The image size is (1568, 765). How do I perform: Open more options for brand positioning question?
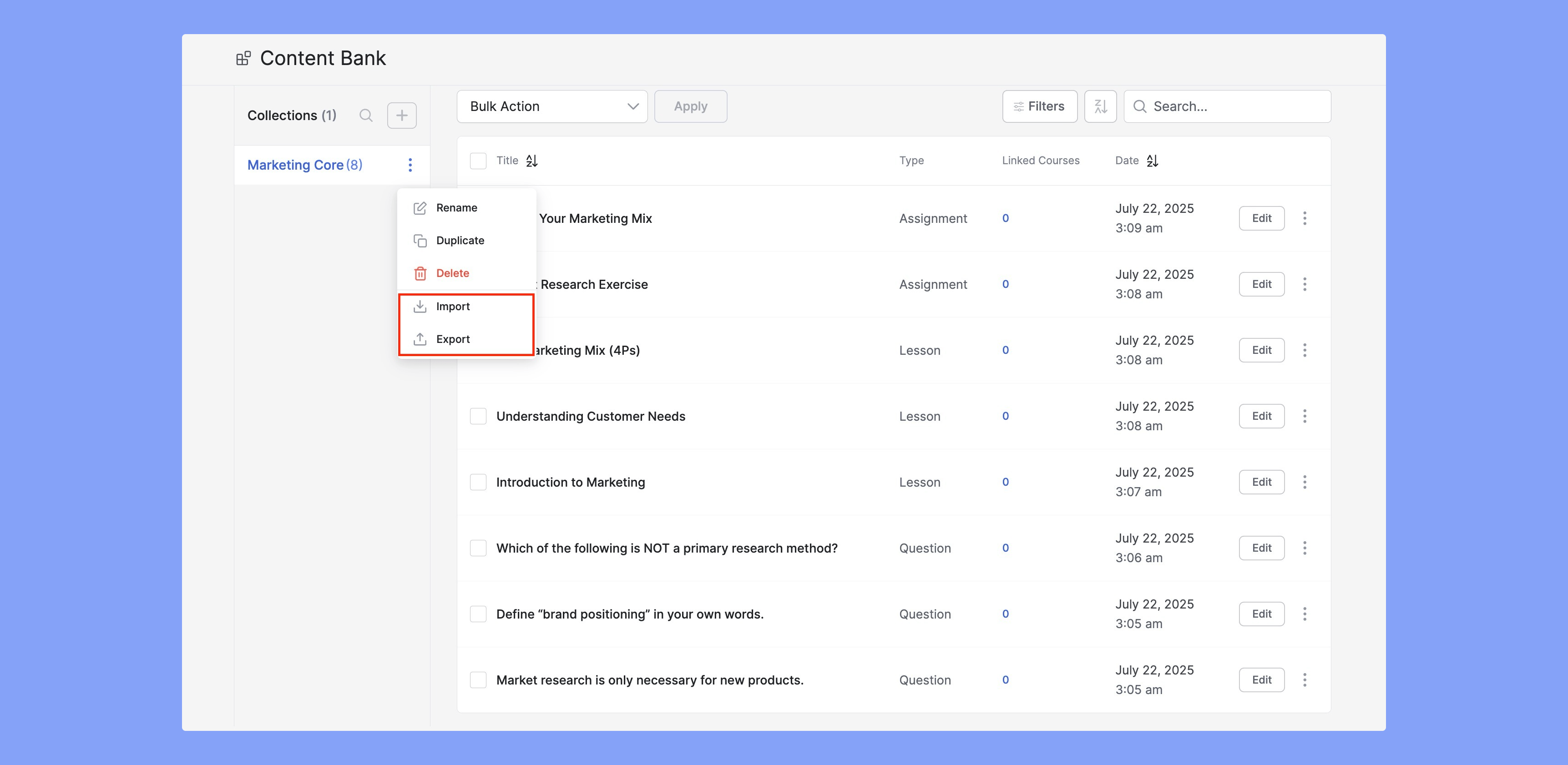[1305, 614]
